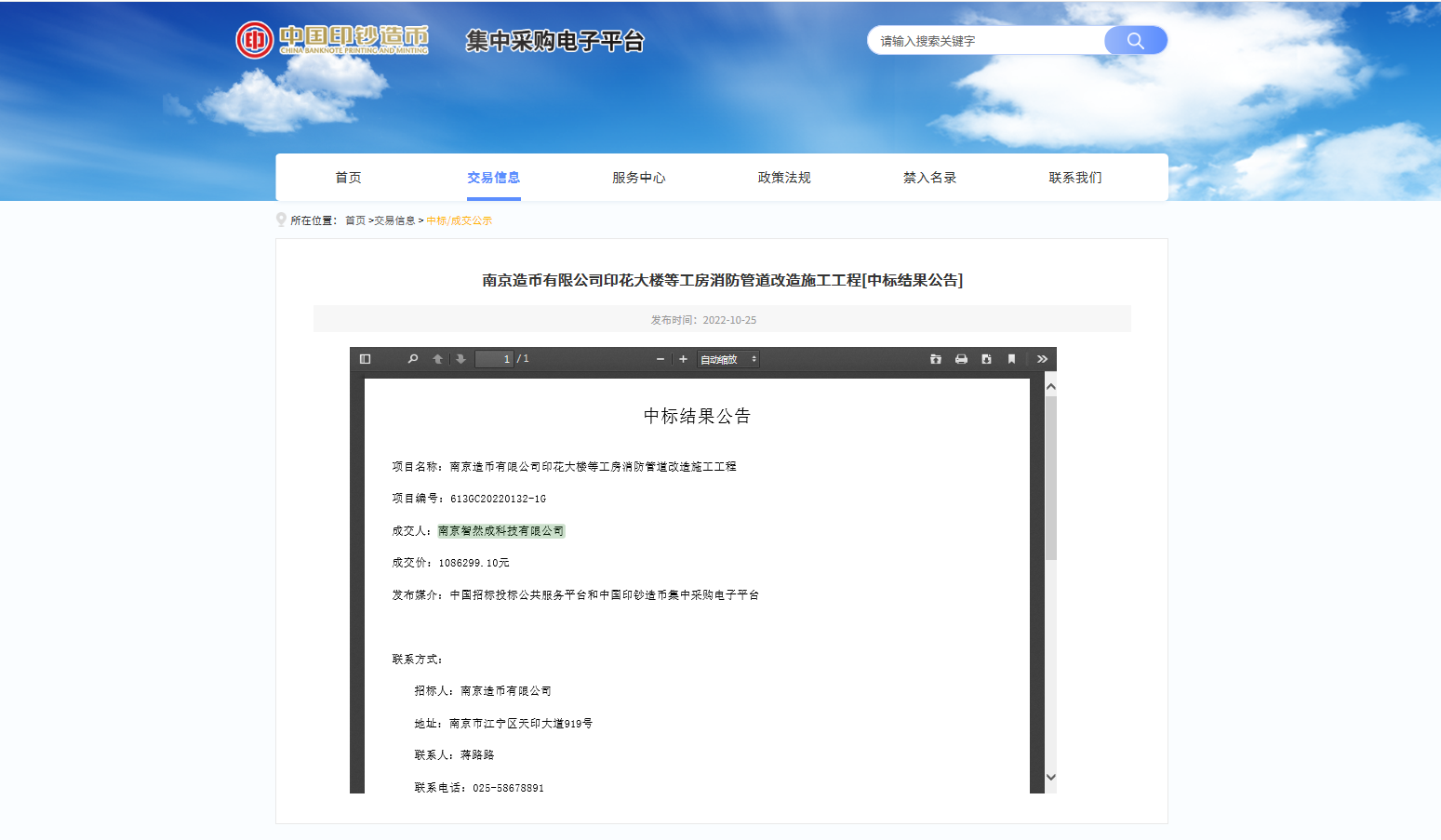Select the Bookmark icon in the PDF toolbar
The width and height of the screenshot is (1441, 840).
1011,358
